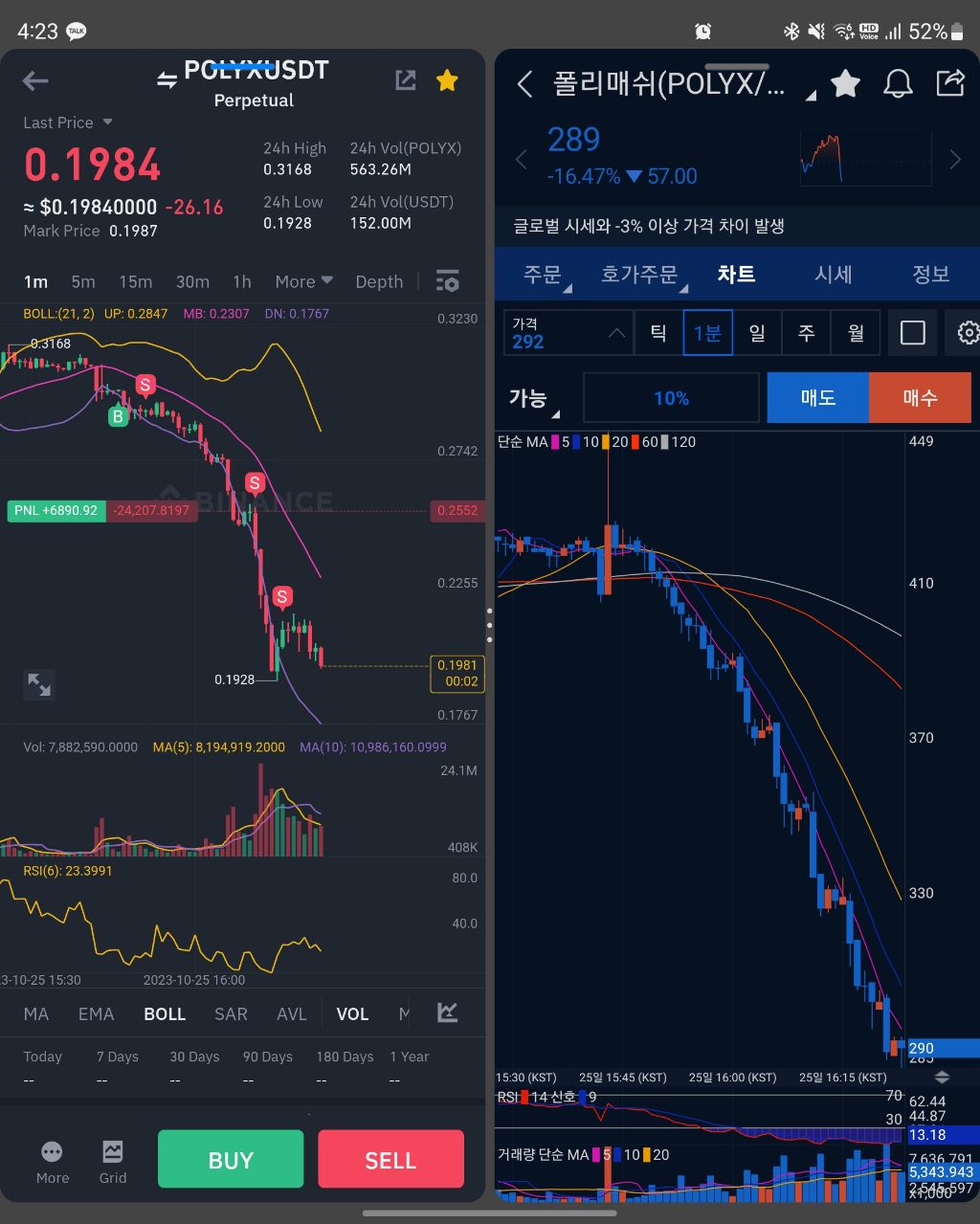Tap the green BUY button

[x=231, y=1160]
